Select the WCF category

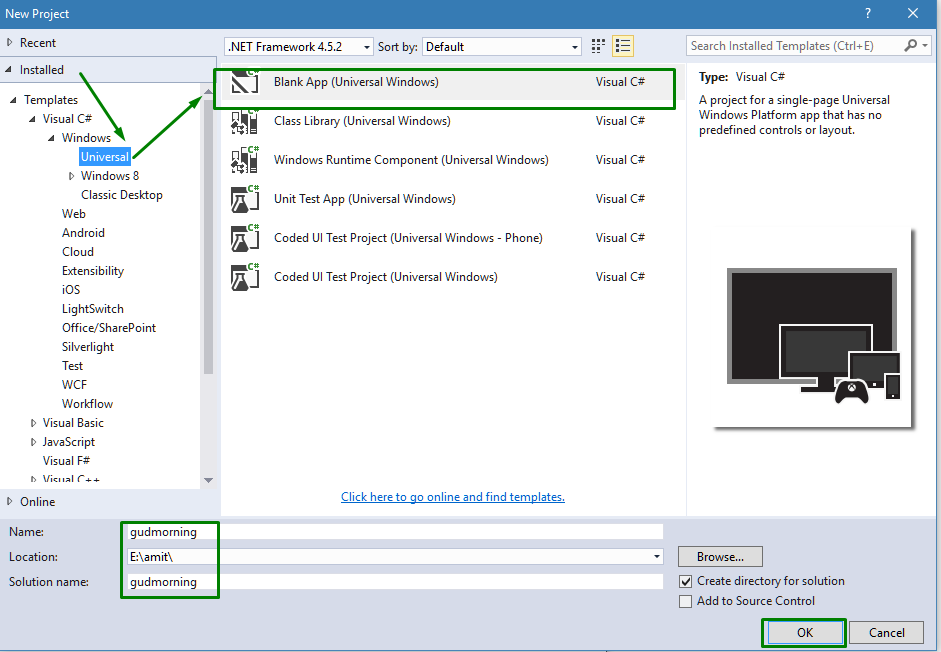click(x=74, y=385)
